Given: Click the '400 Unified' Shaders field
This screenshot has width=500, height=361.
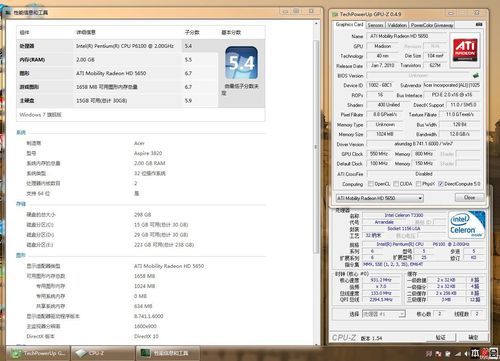Looking at the screenshot, I should 389,105.
